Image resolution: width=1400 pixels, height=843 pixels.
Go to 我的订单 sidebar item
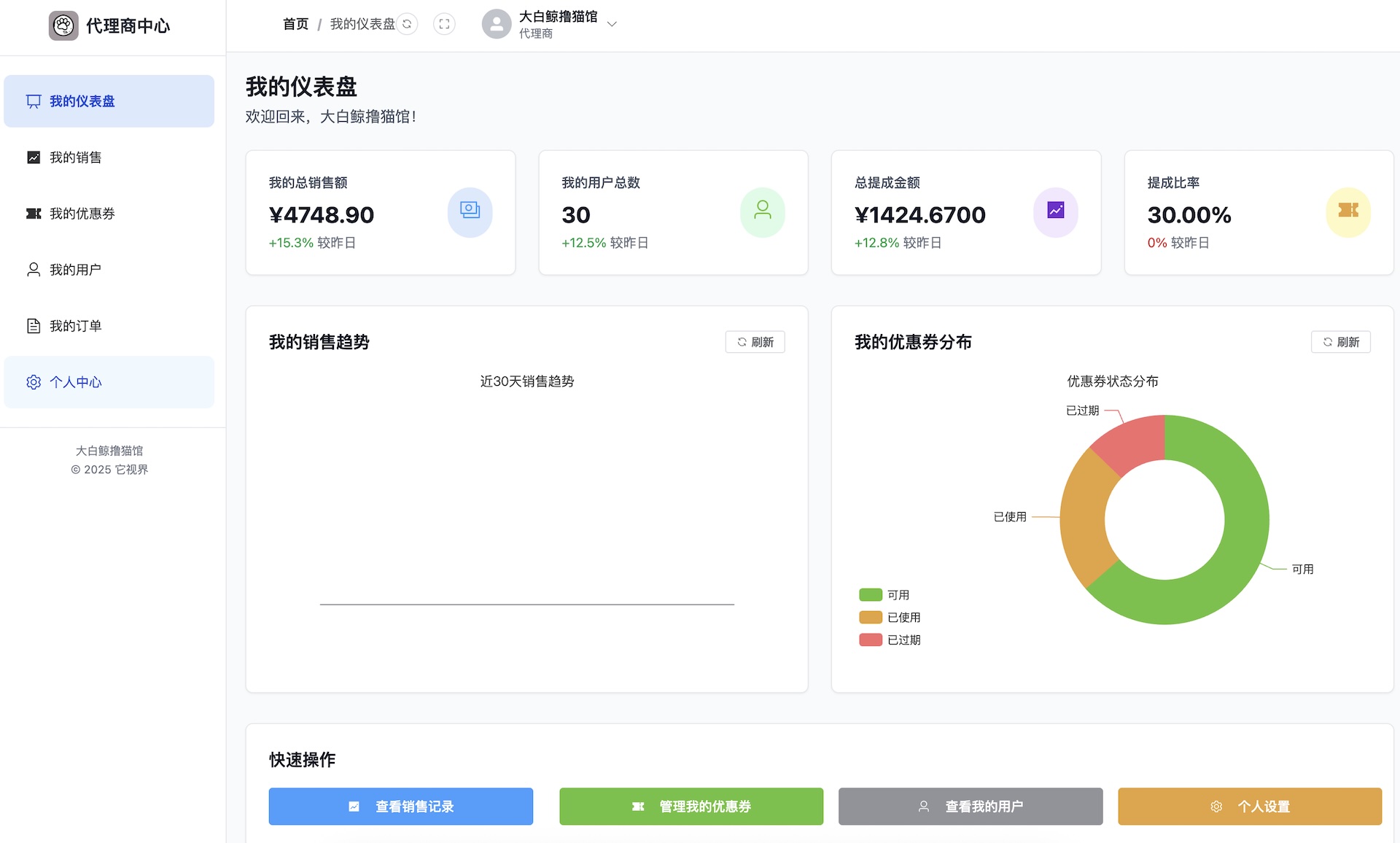point(76,326)
